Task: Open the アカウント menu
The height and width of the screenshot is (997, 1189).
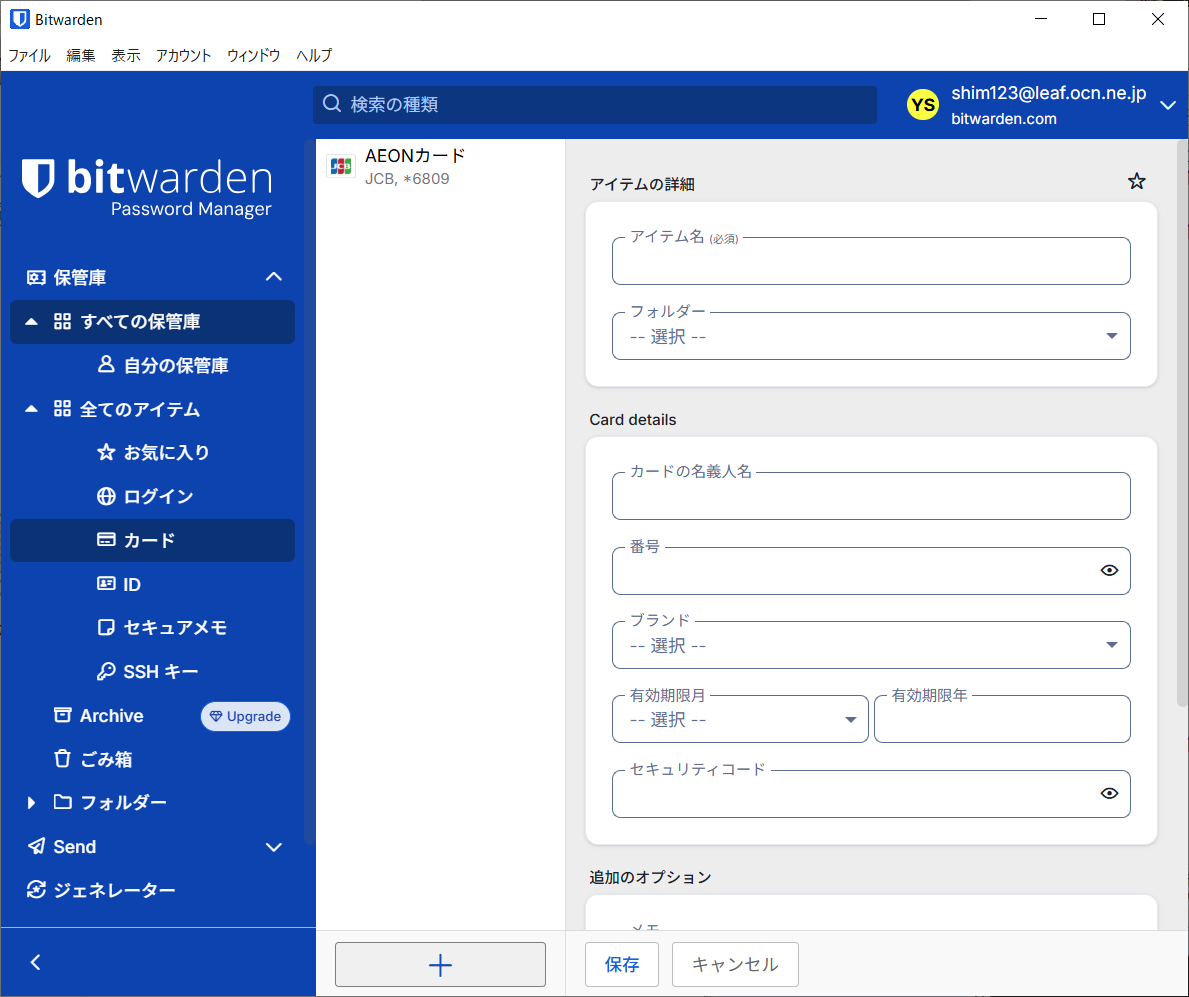Action: pyautogui.click(x=183, y=56)
